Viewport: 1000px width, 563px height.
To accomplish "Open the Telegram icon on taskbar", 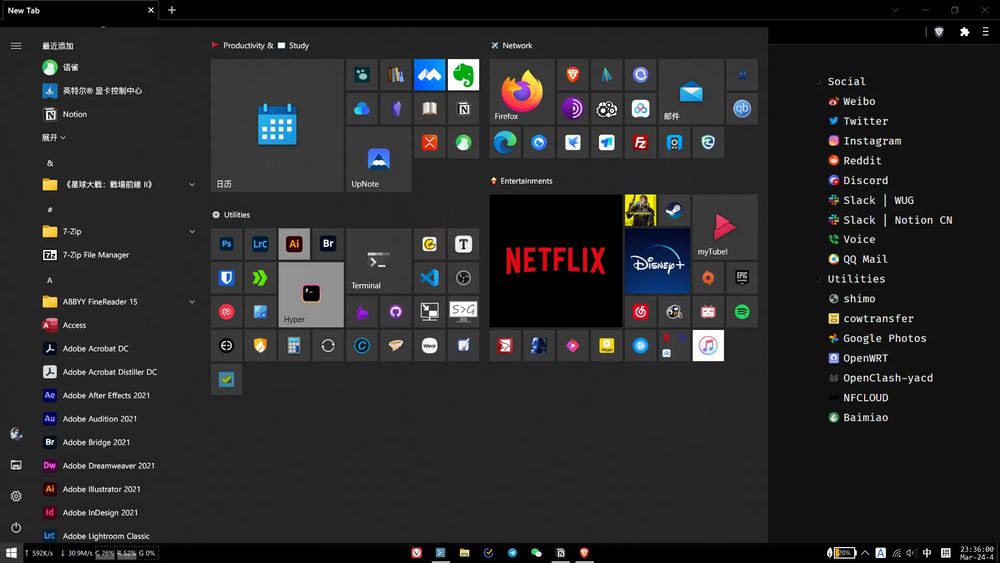I will coord(512,553).
